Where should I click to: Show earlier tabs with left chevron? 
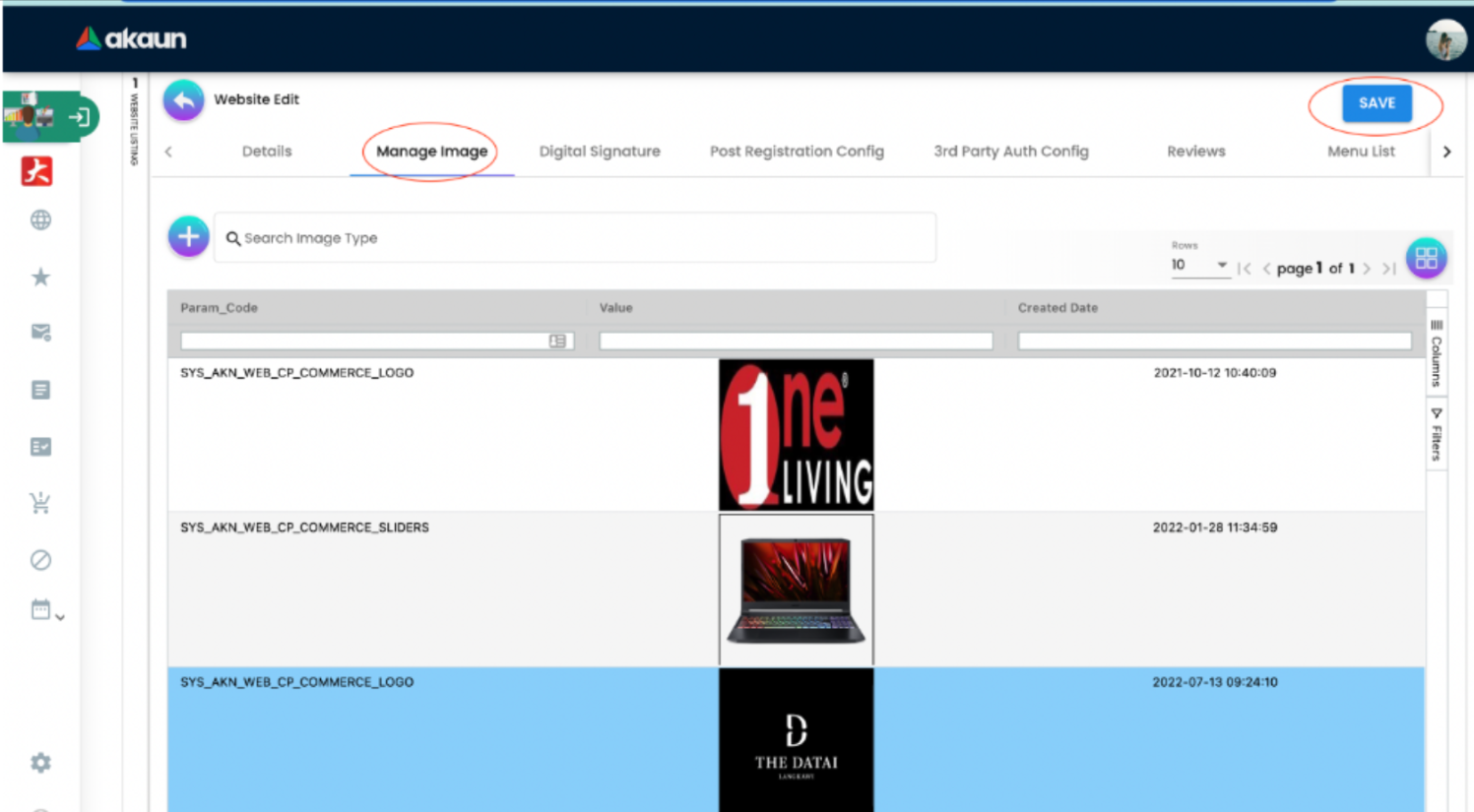click(x=168, y=152)
